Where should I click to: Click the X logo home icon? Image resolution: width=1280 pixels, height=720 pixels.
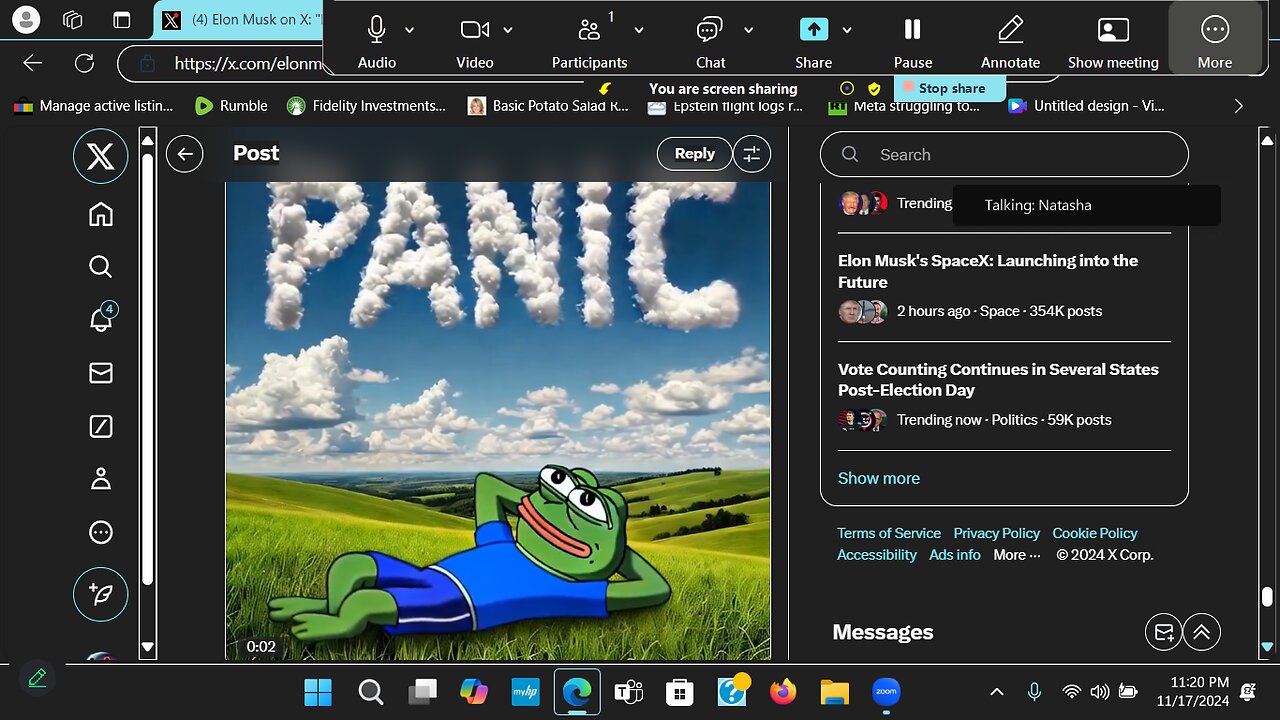(x=100, y=157)
